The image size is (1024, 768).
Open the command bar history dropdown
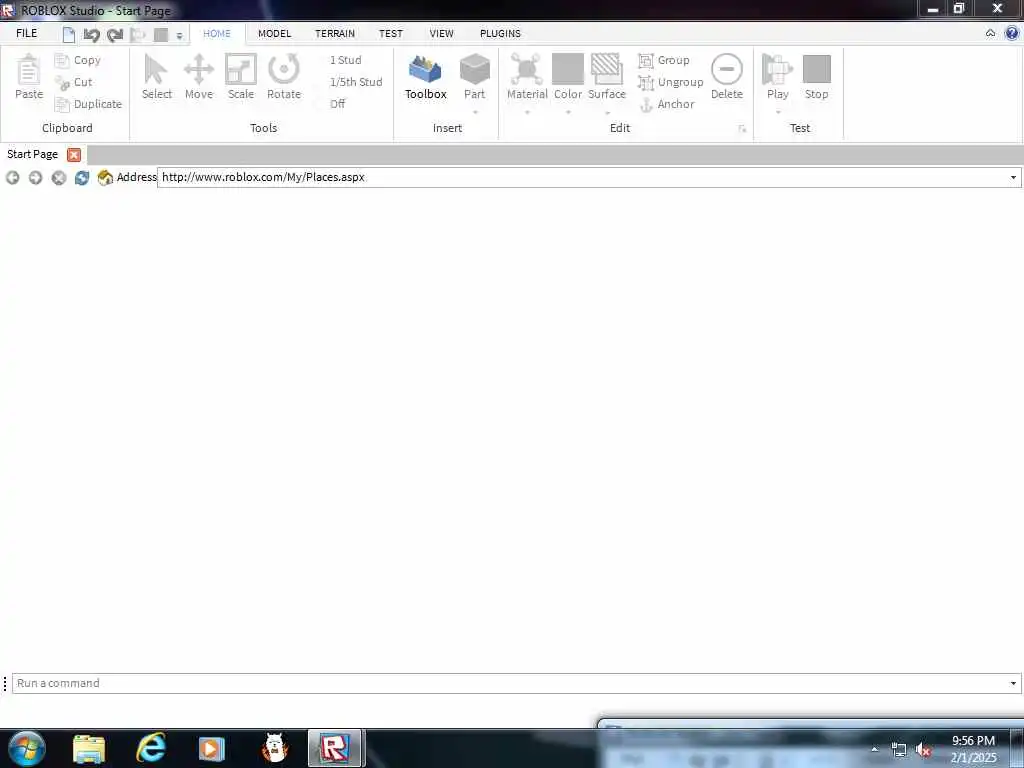point(1013,684)
